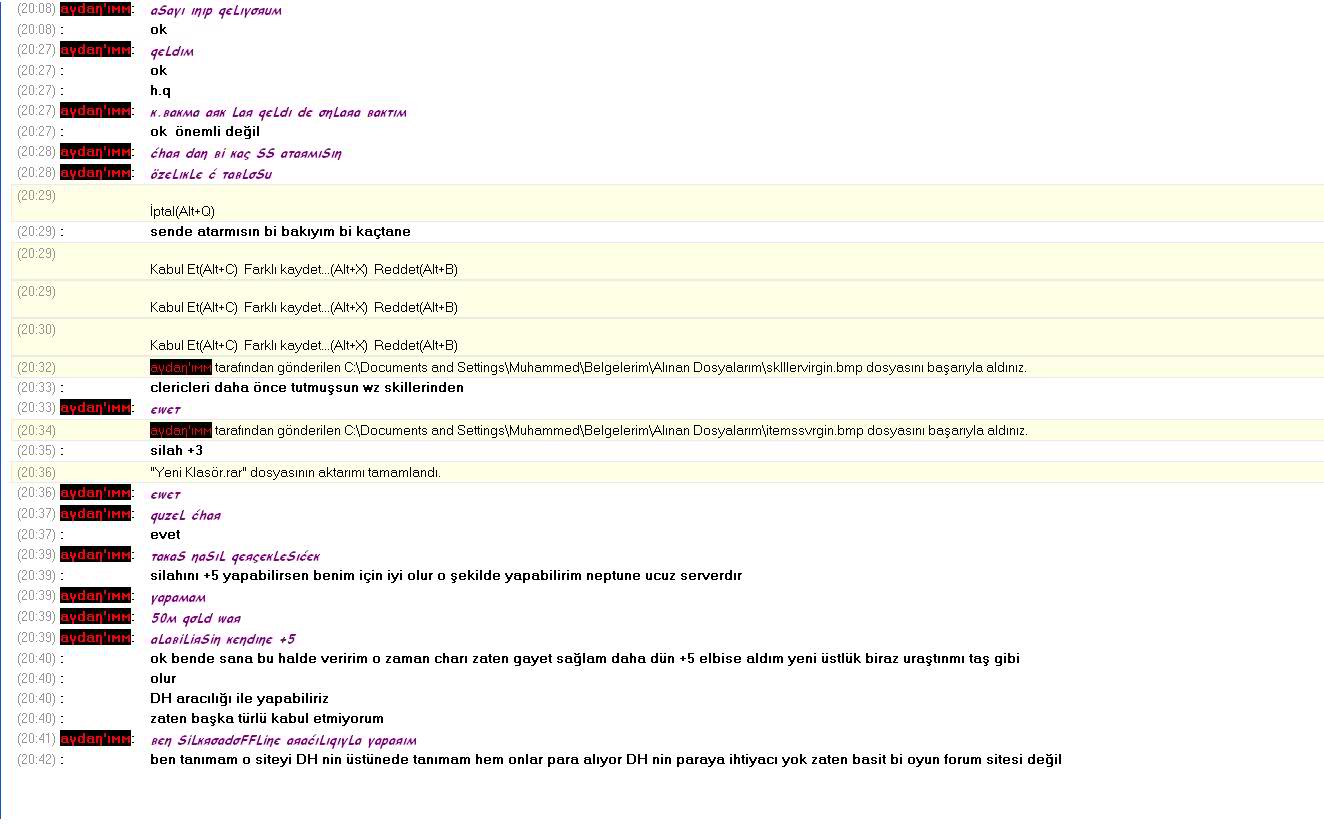1324x824 pixels.
Task: Select the "ok önemli değil" message
Action: click(205, 132)
